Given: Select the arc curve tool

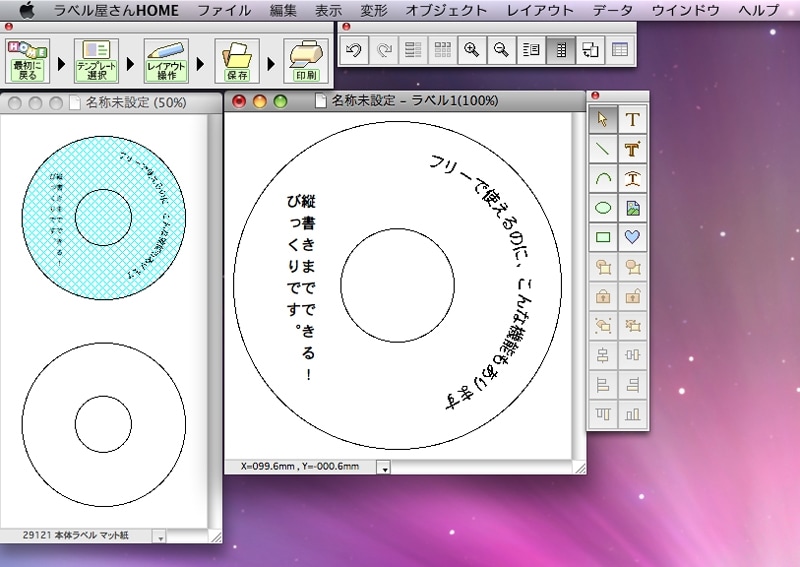Looking at the screenshot, I should [x=603, y=179].
